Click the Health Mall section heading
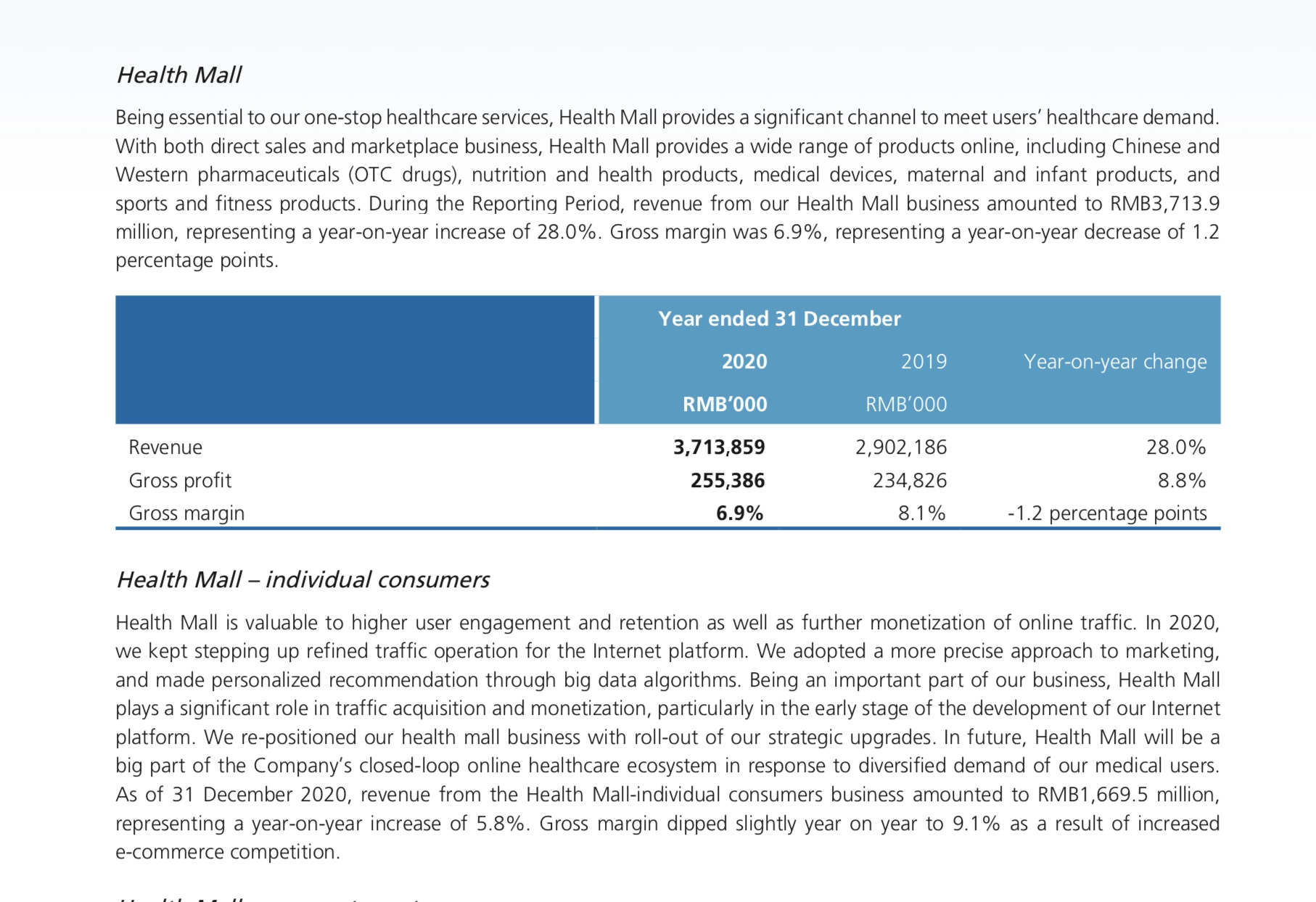The image size is (1316, 902). [178, 75]
